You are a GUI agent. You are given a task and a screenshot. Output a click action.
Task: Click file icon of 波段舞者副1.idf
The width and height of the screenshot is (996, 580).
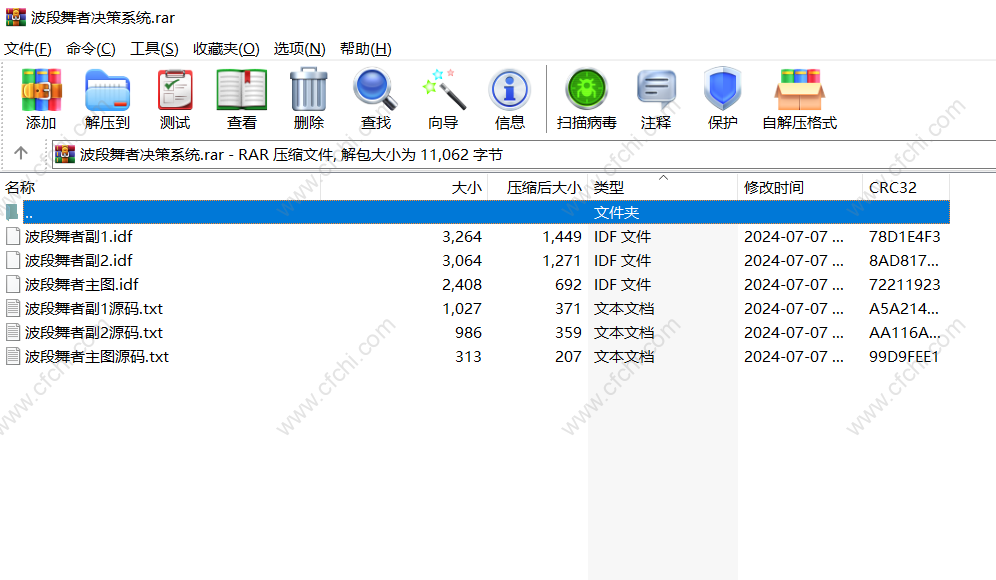13,236
